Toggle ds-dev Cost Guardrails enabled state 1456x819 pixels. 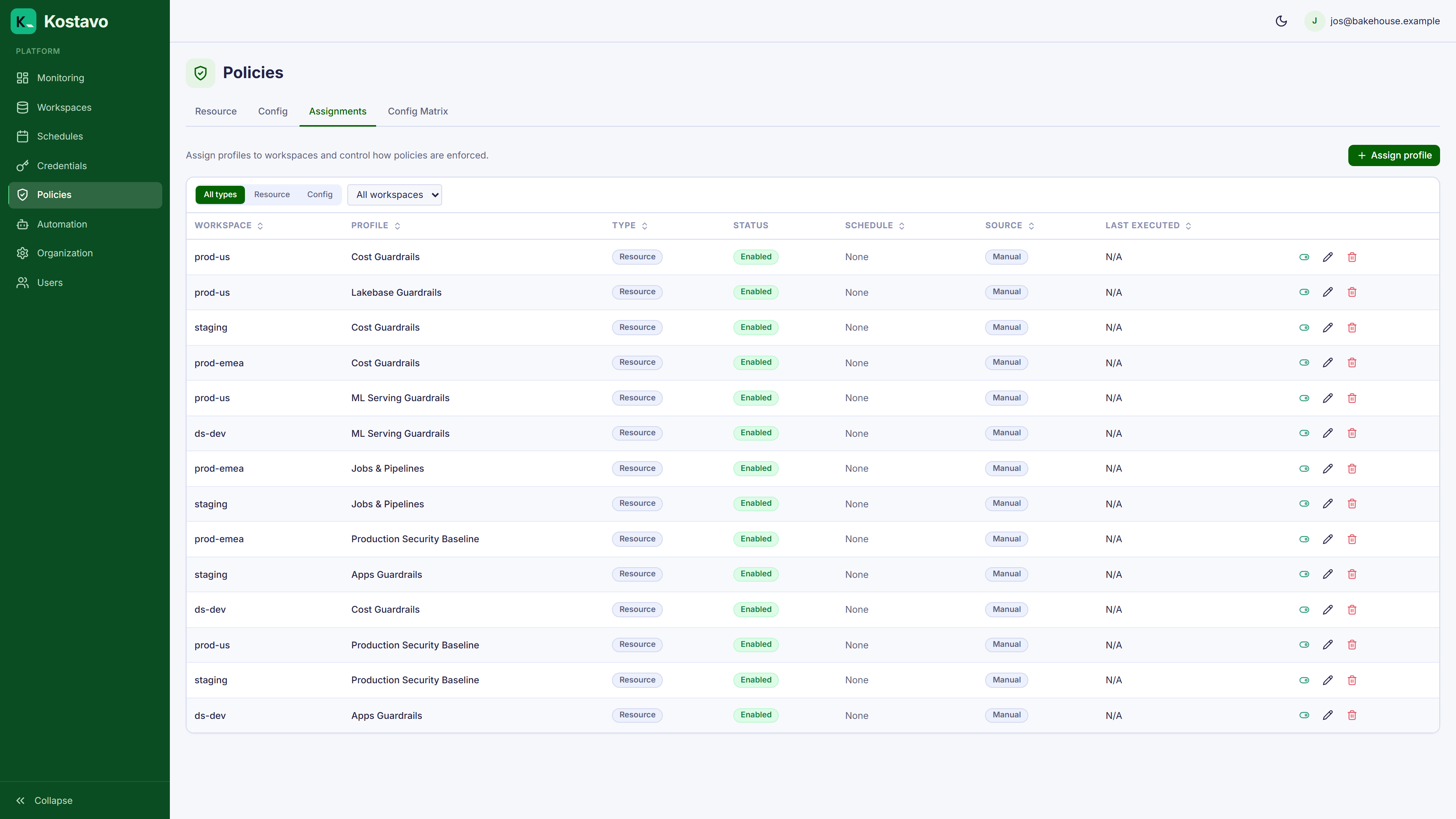click(x=1304, y=610)
